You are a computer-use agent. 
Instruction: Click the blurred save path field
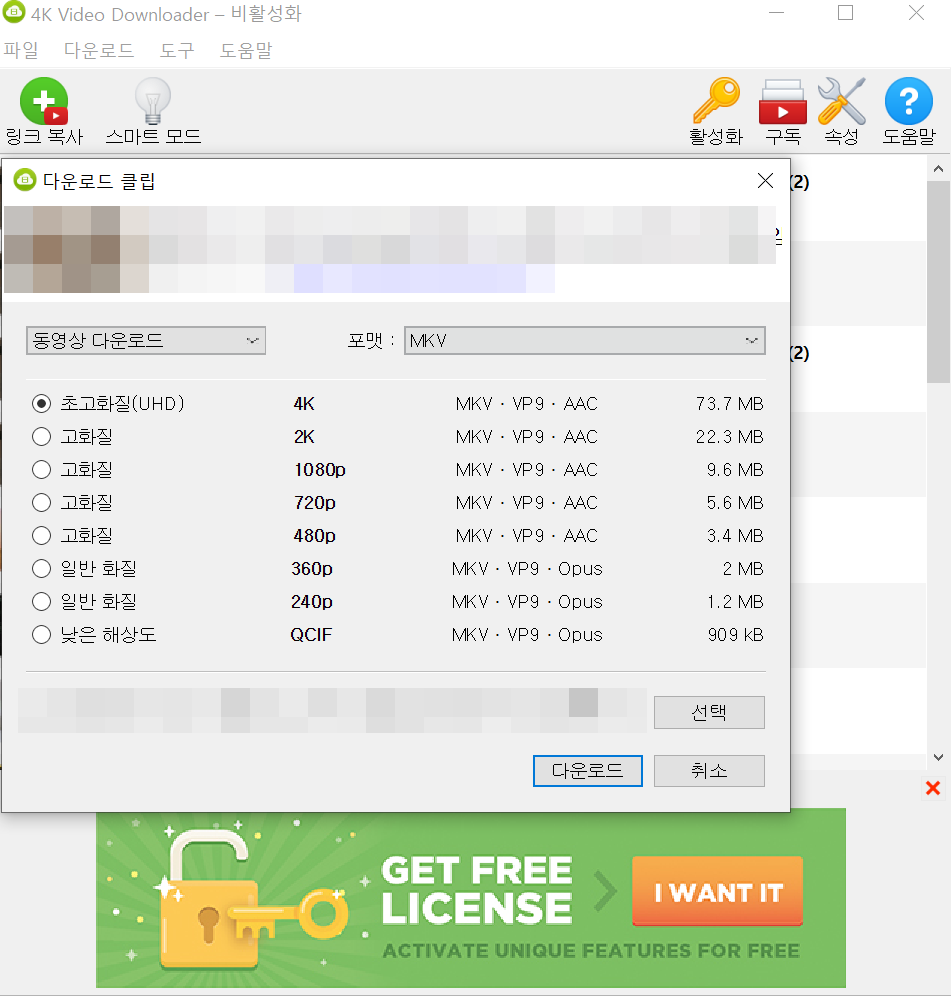pos(332,711)
